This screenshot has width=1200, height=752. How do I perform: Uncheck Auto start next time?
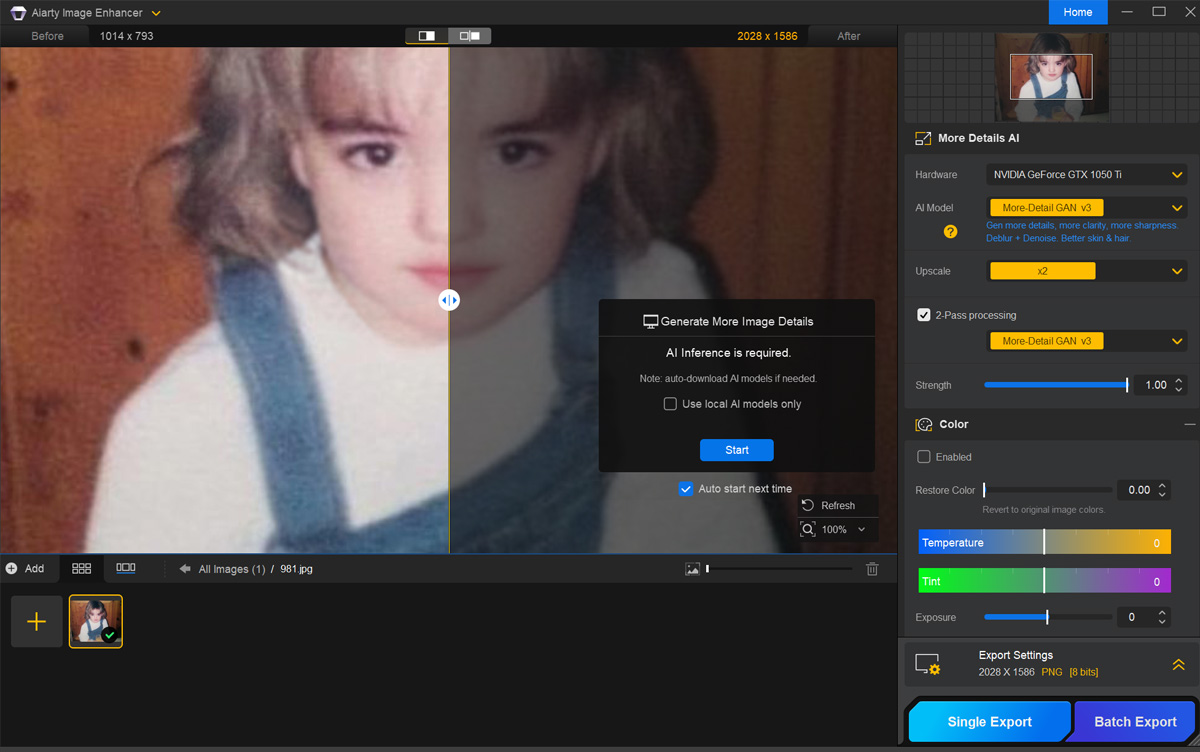click(686, 489)
